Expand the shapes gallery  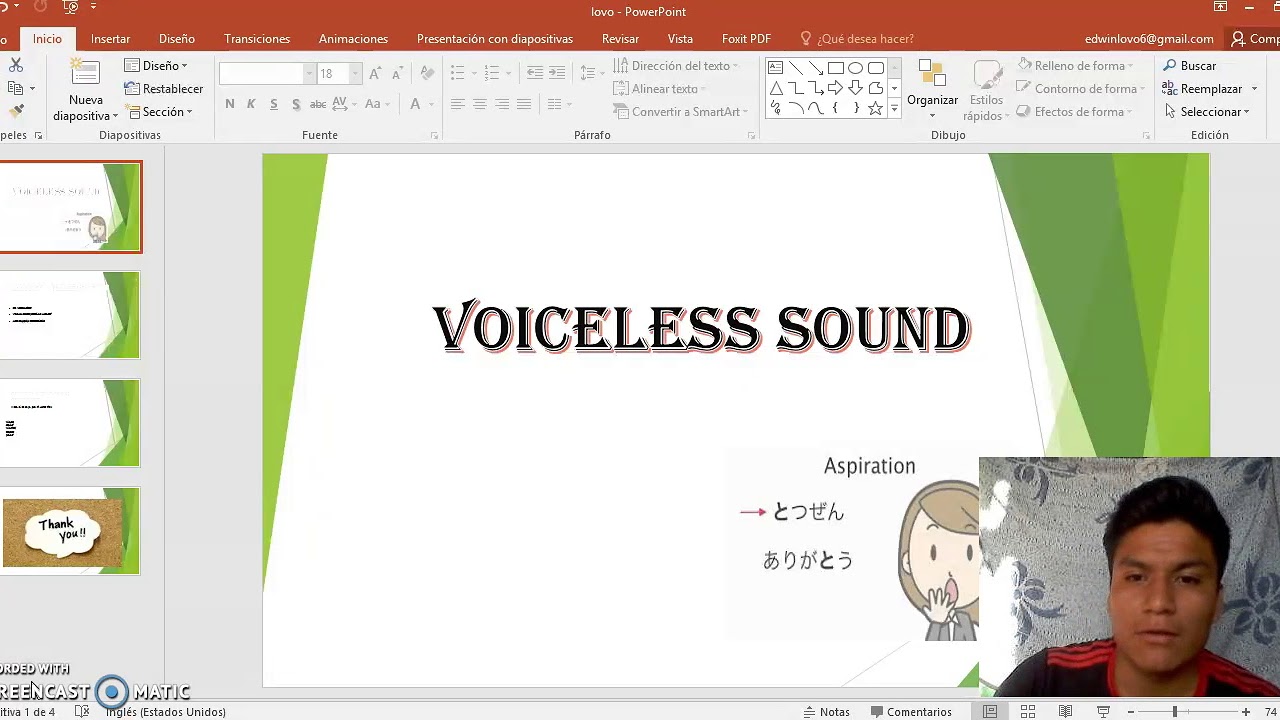point(894,108)
